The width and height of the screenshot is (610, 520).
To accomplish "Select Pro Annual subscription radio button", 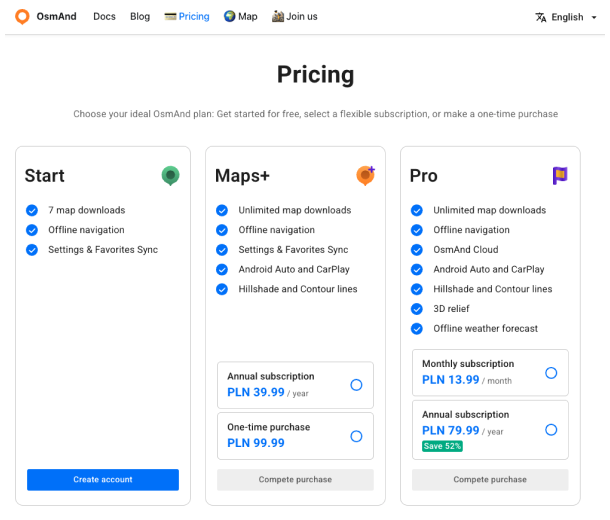I will [551, 430].
